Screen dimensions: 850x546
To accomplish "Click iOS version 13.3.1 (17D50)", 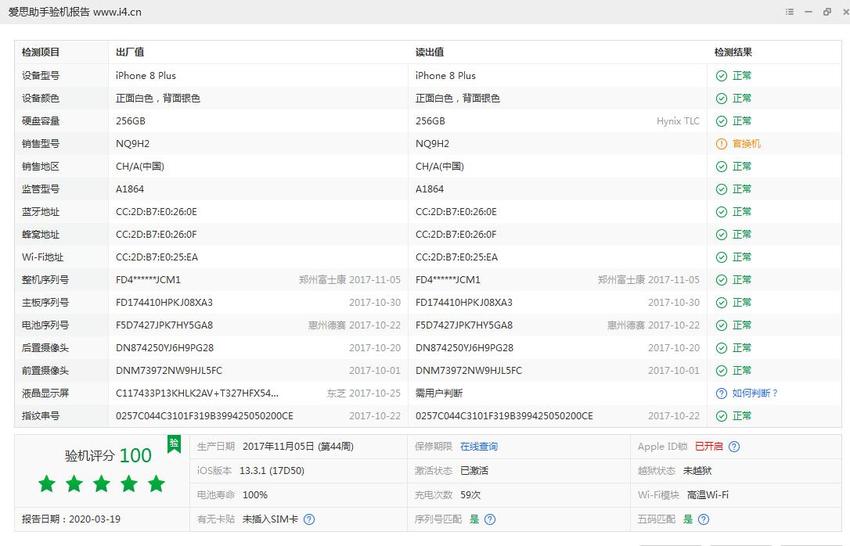I will pos(272,471).
